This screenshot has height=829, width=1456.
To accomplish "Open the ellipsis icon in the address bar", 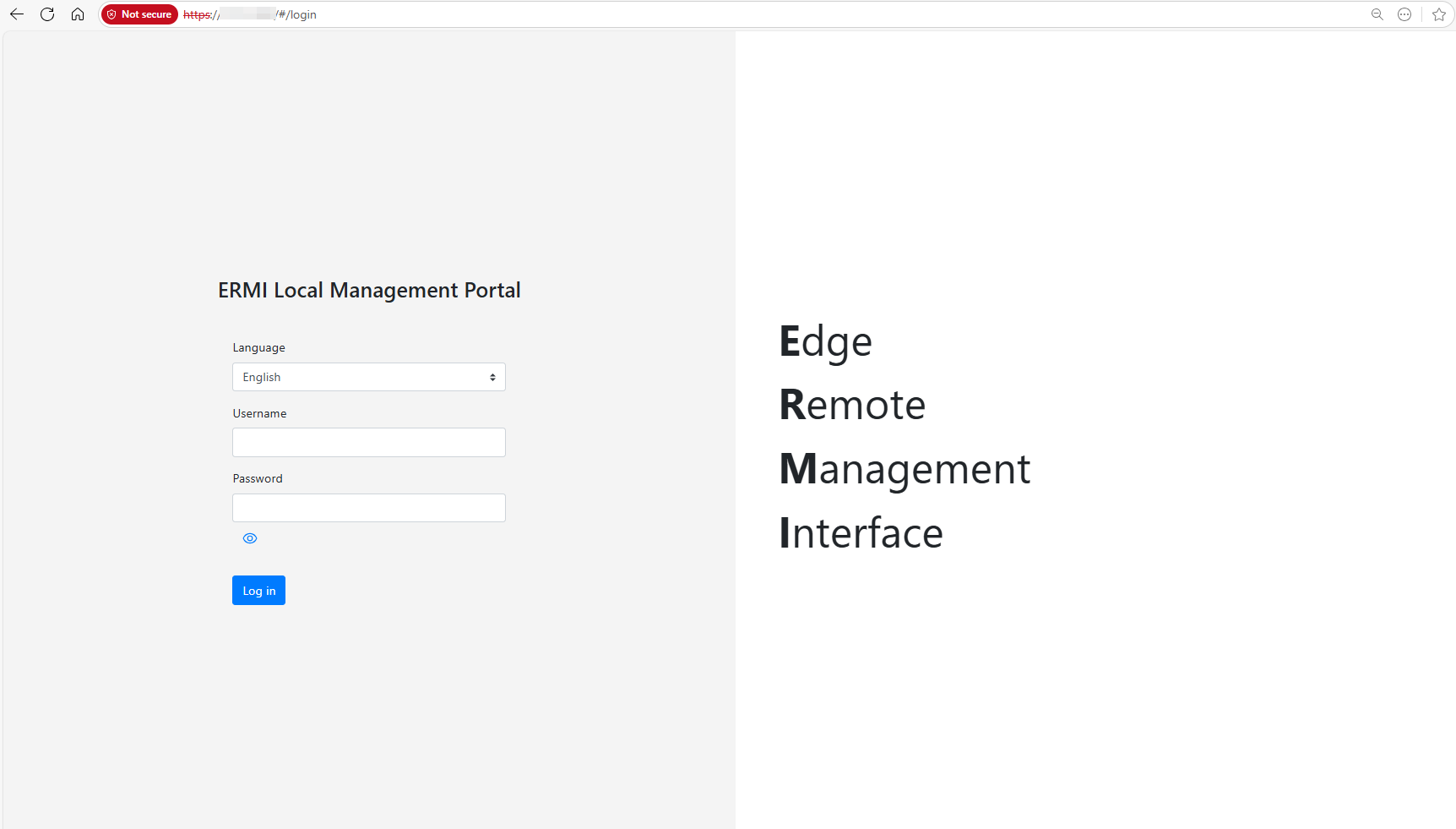I will coord(1404,14).
